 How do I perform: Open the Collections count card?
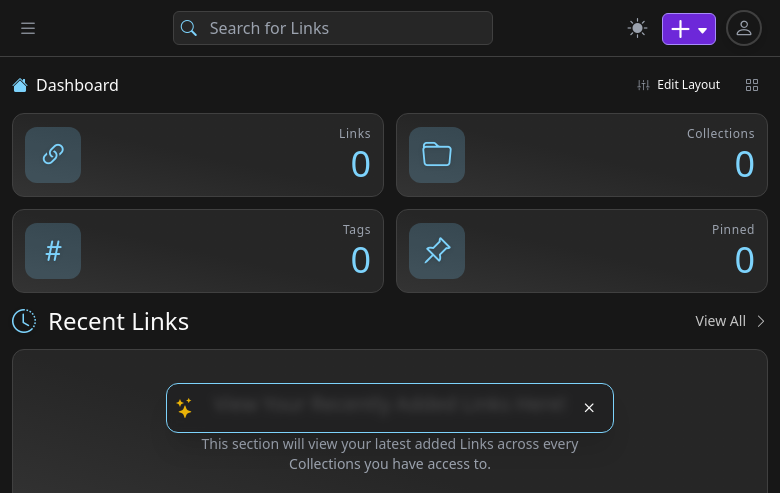pos(582,155)
